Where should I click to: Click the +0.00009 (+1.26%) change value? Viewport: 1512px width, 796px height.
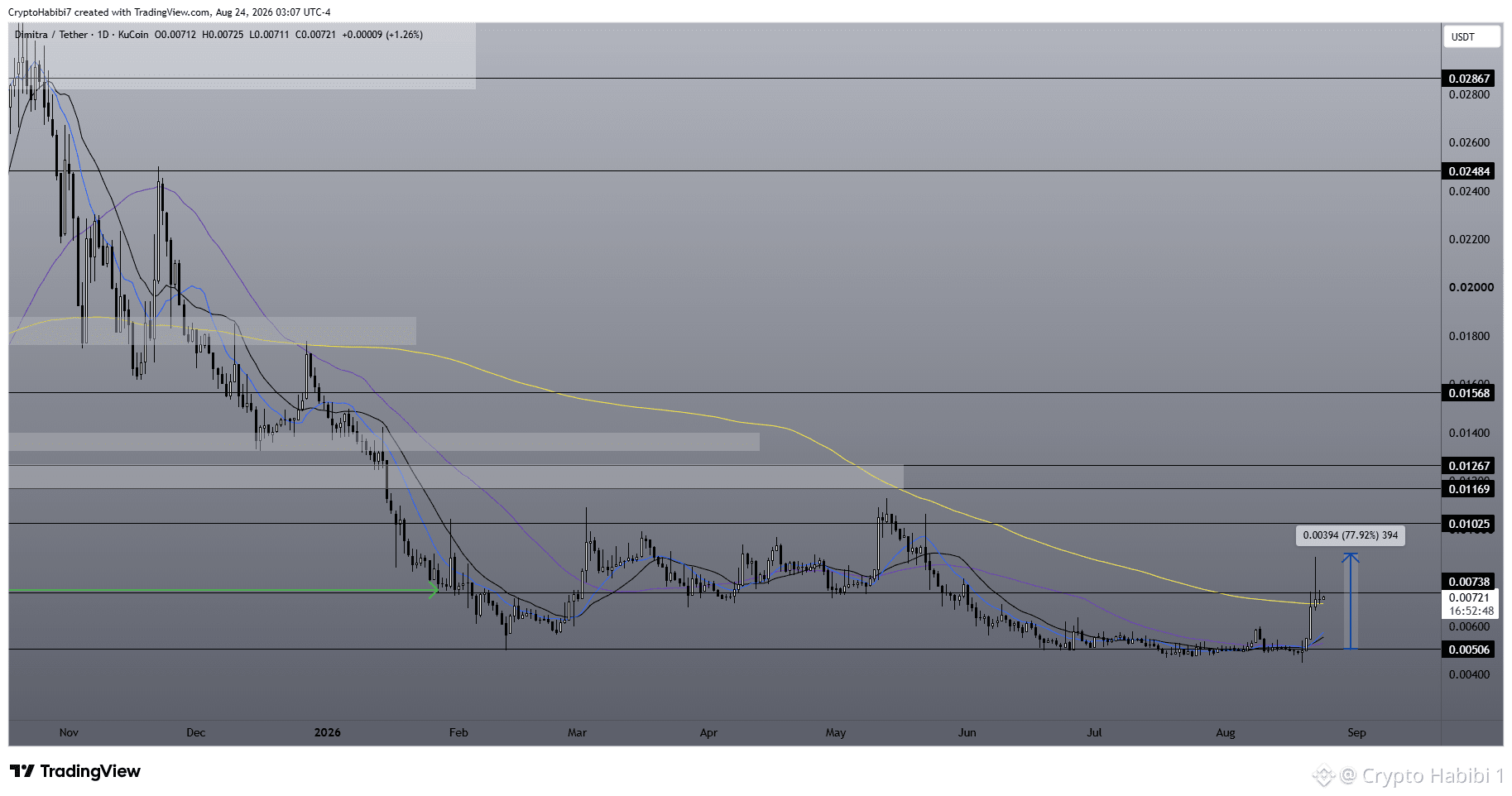click(382, 35)
